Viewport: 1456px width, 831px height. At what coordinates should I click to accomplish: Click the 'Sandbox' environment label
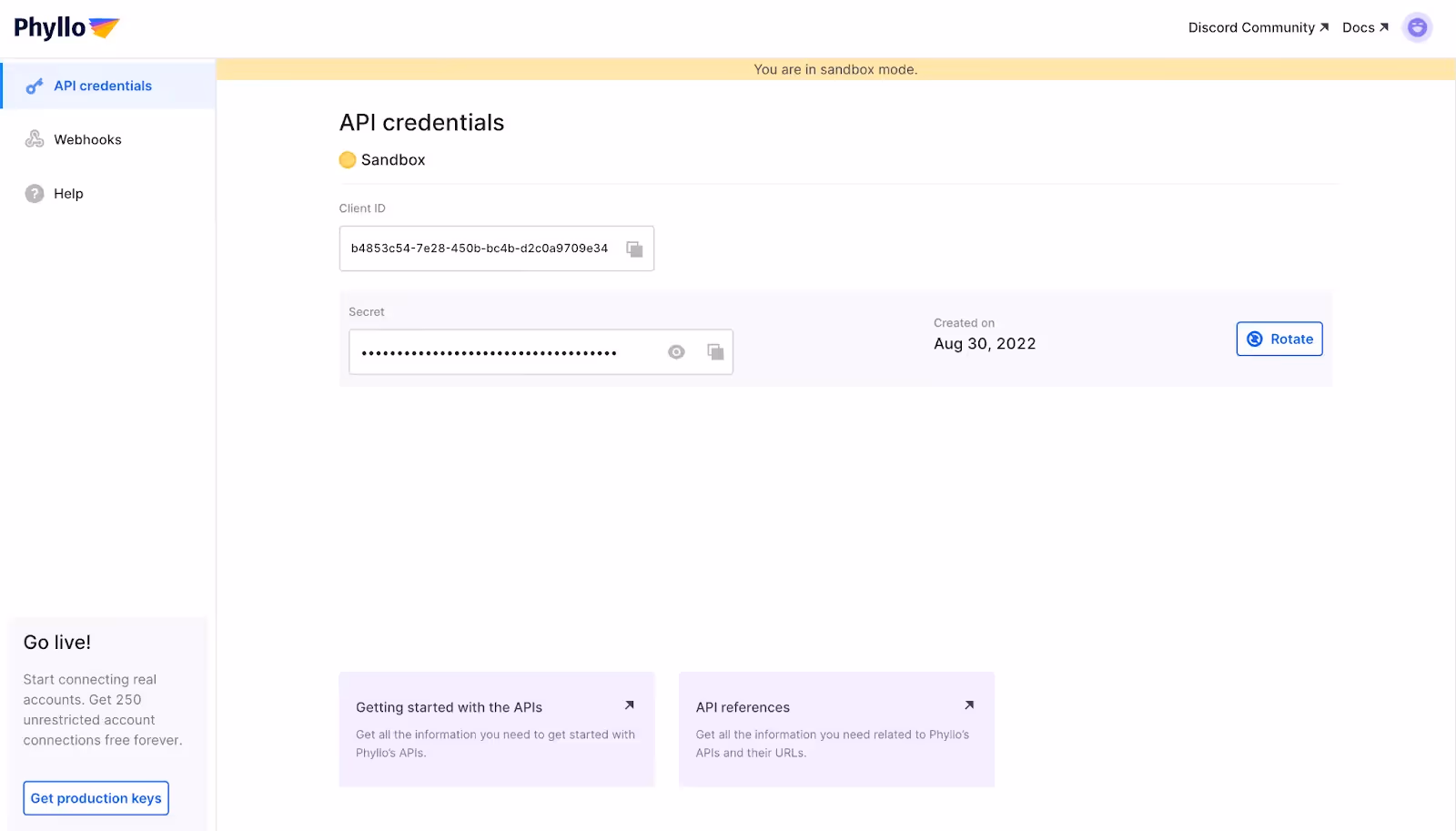point(393,160)
